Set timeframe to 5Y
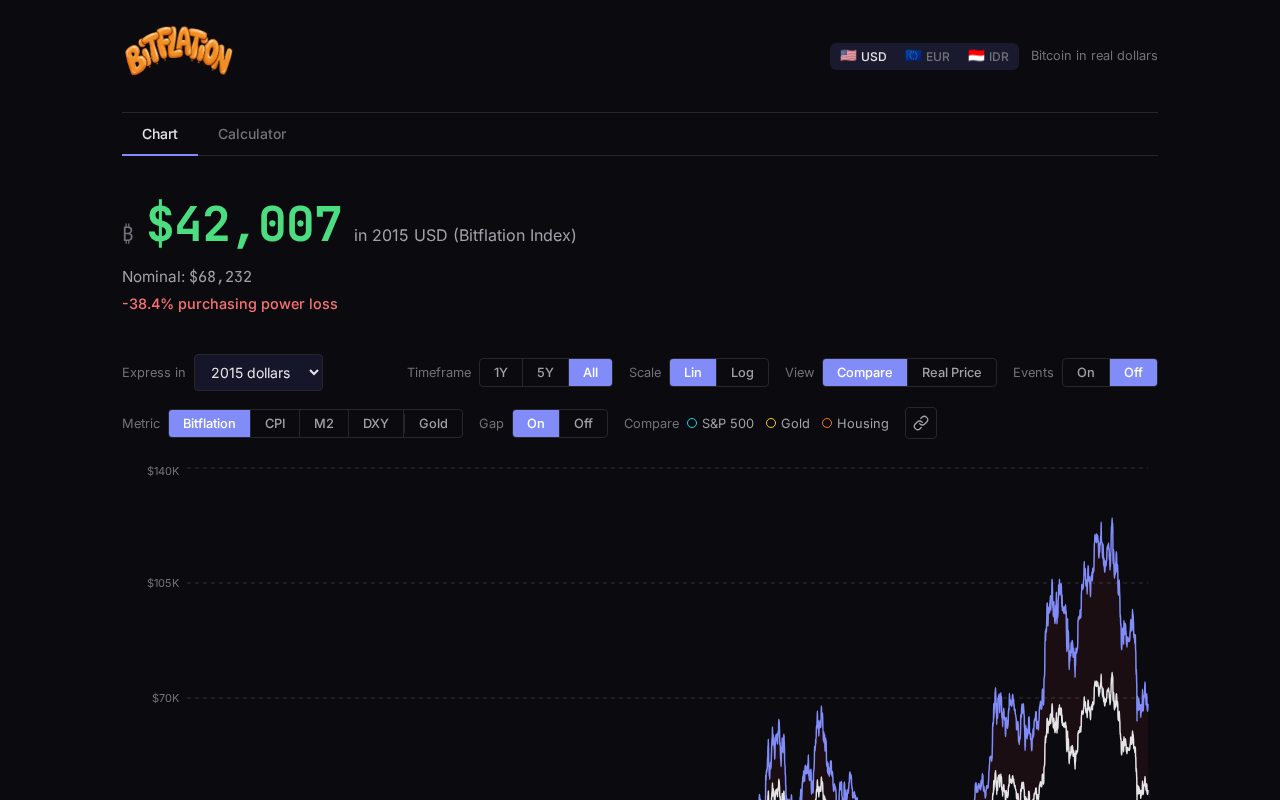The width and height of the screenshot is (1280, 800). (545, 372)
